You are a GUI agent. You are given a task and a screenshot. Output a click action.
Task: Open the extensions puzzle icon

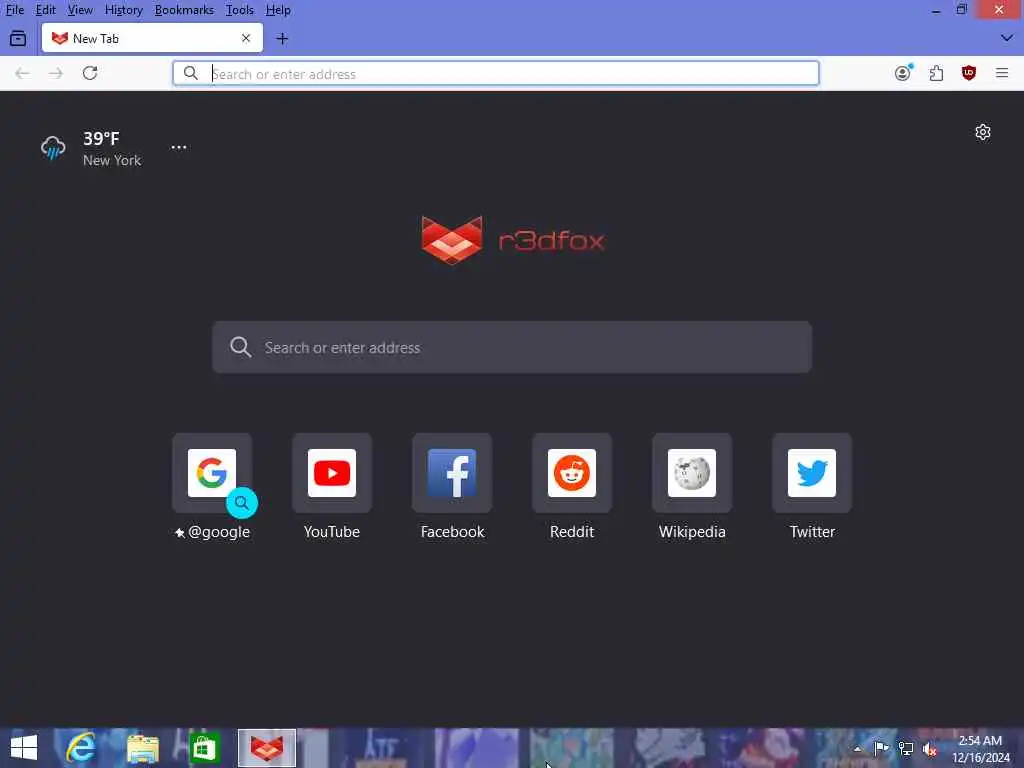(936, 73)
